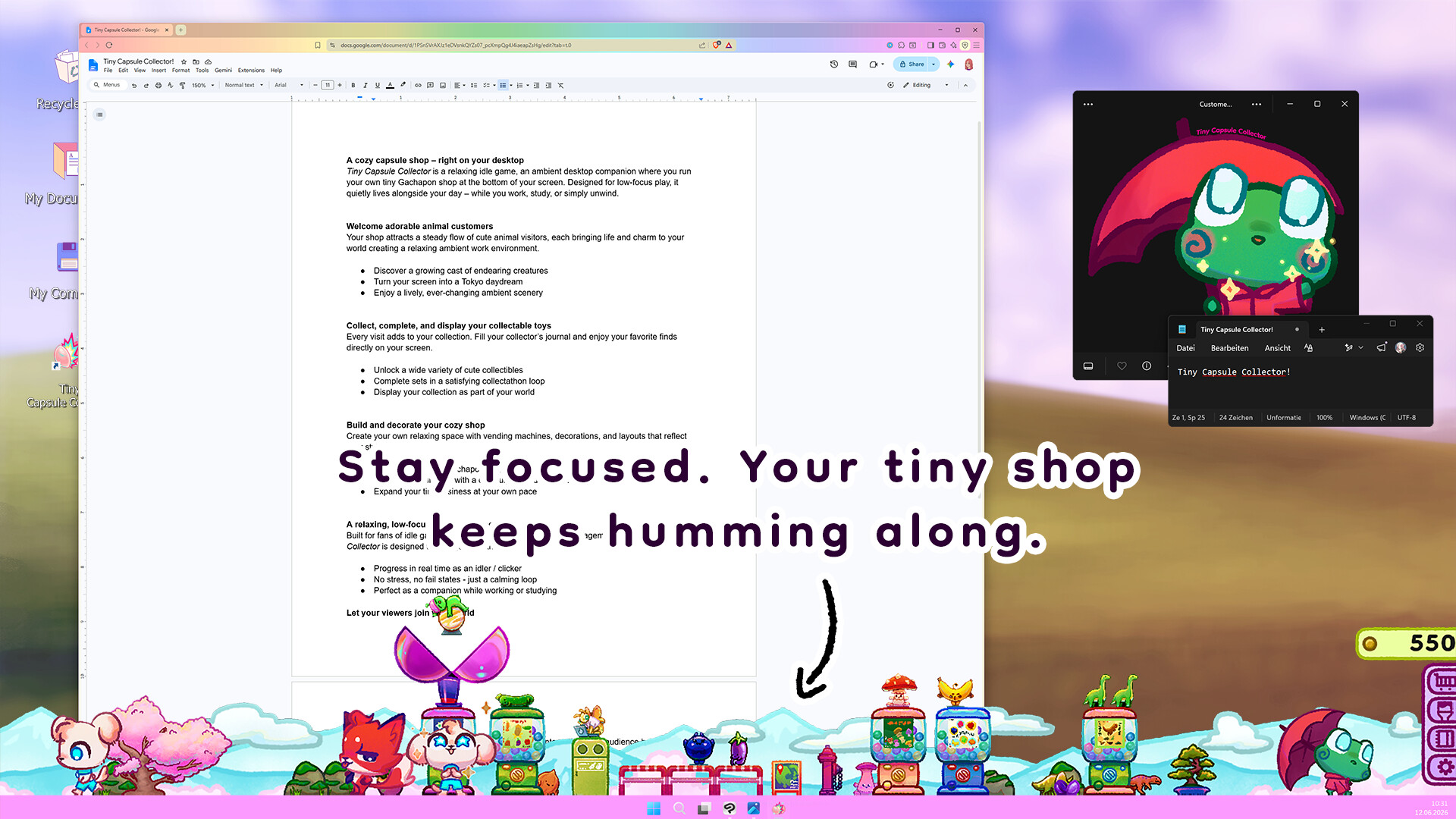This screenshot has height=819, width=1456.
Task: Open the game settings gear button
Action: tap(1442, 767)
